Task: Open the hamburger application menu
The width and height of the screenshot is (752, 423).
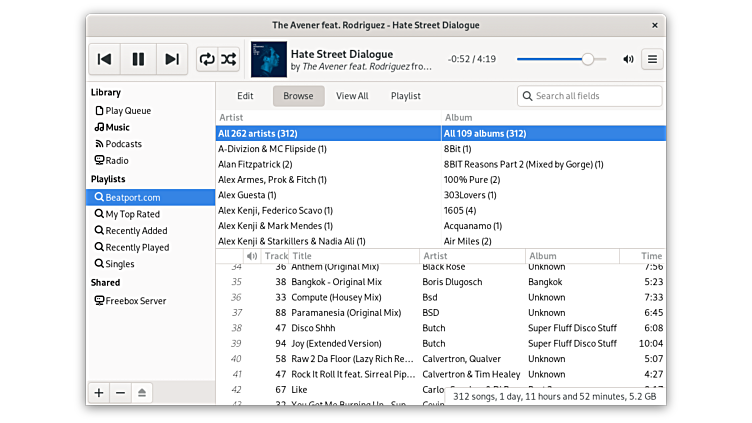Action: [x=653, y=59]
